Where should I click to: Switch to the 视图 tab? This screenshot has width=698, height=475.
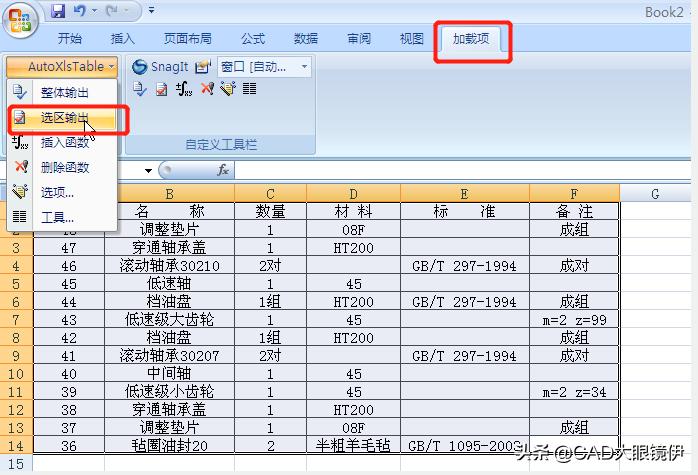point(411,39)
